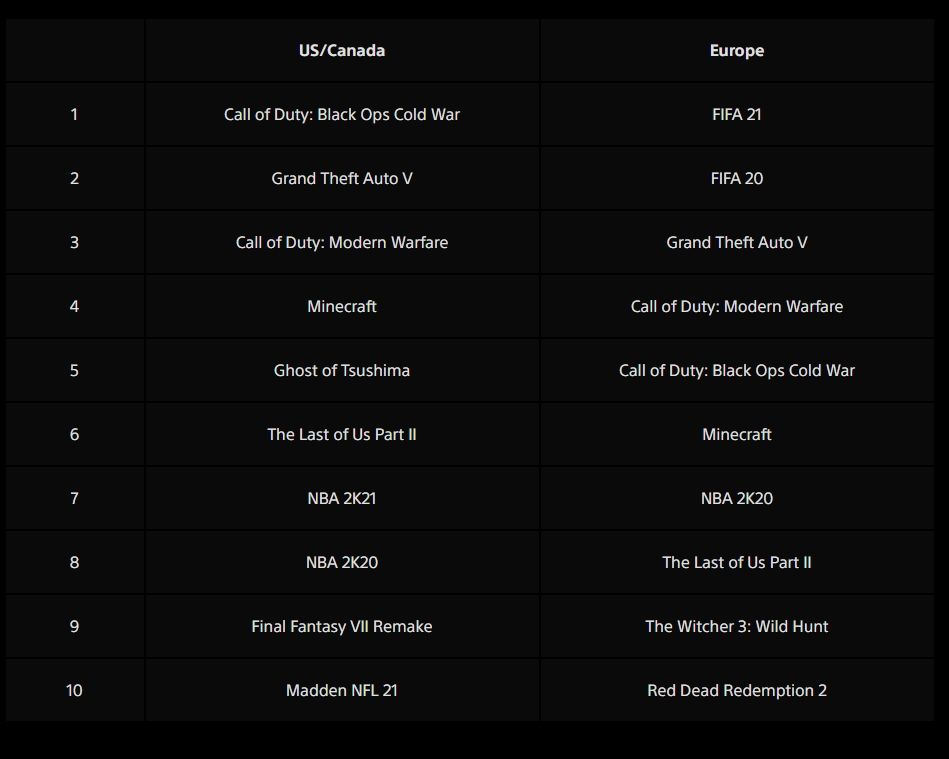
Task: Click the US/Canada column header
Action: (341, 50)
